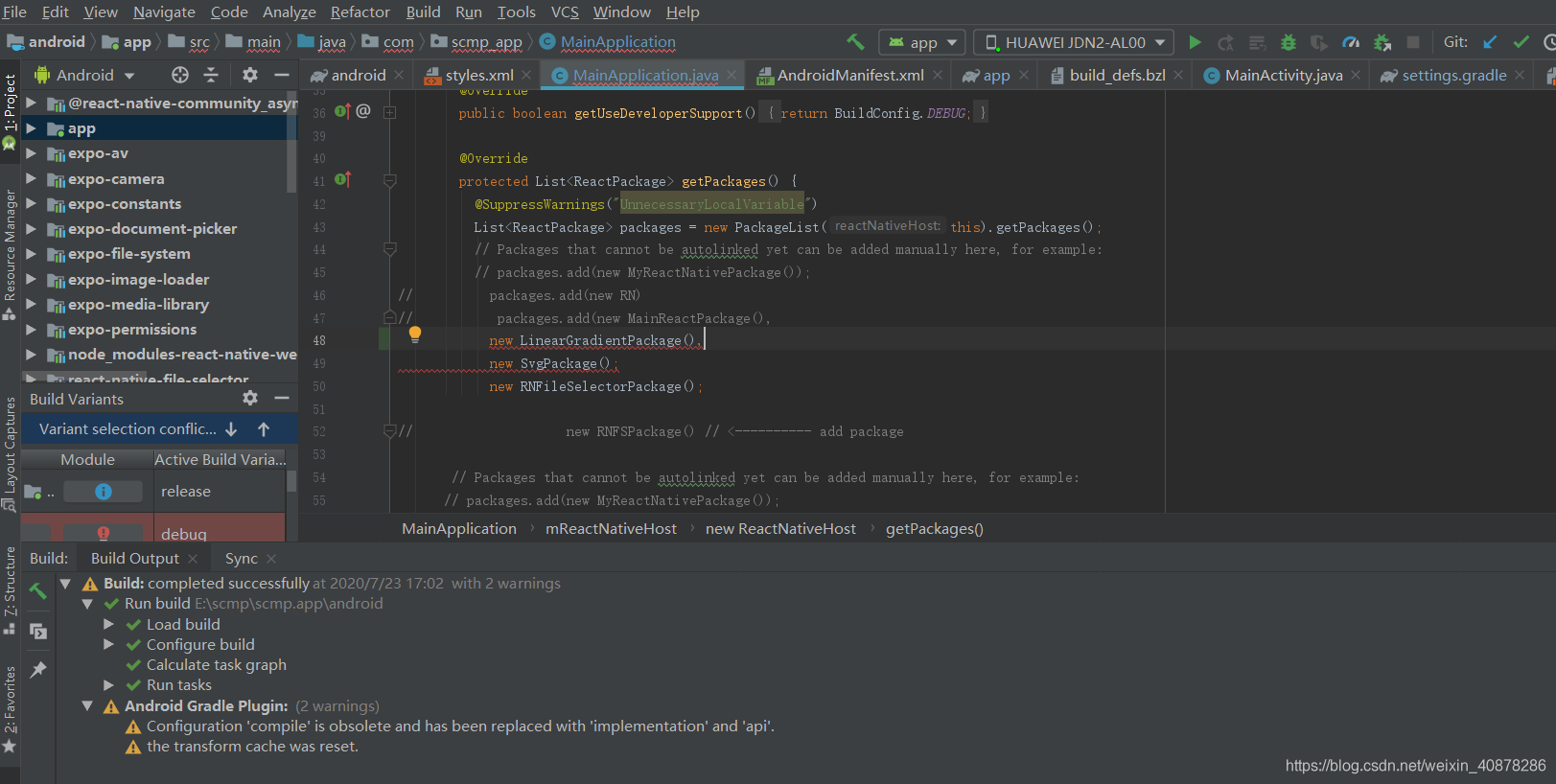The width and height of the screenshot is (1556, 784).
Task: Click previous conflict up arrow
Action: coord(264,429)
